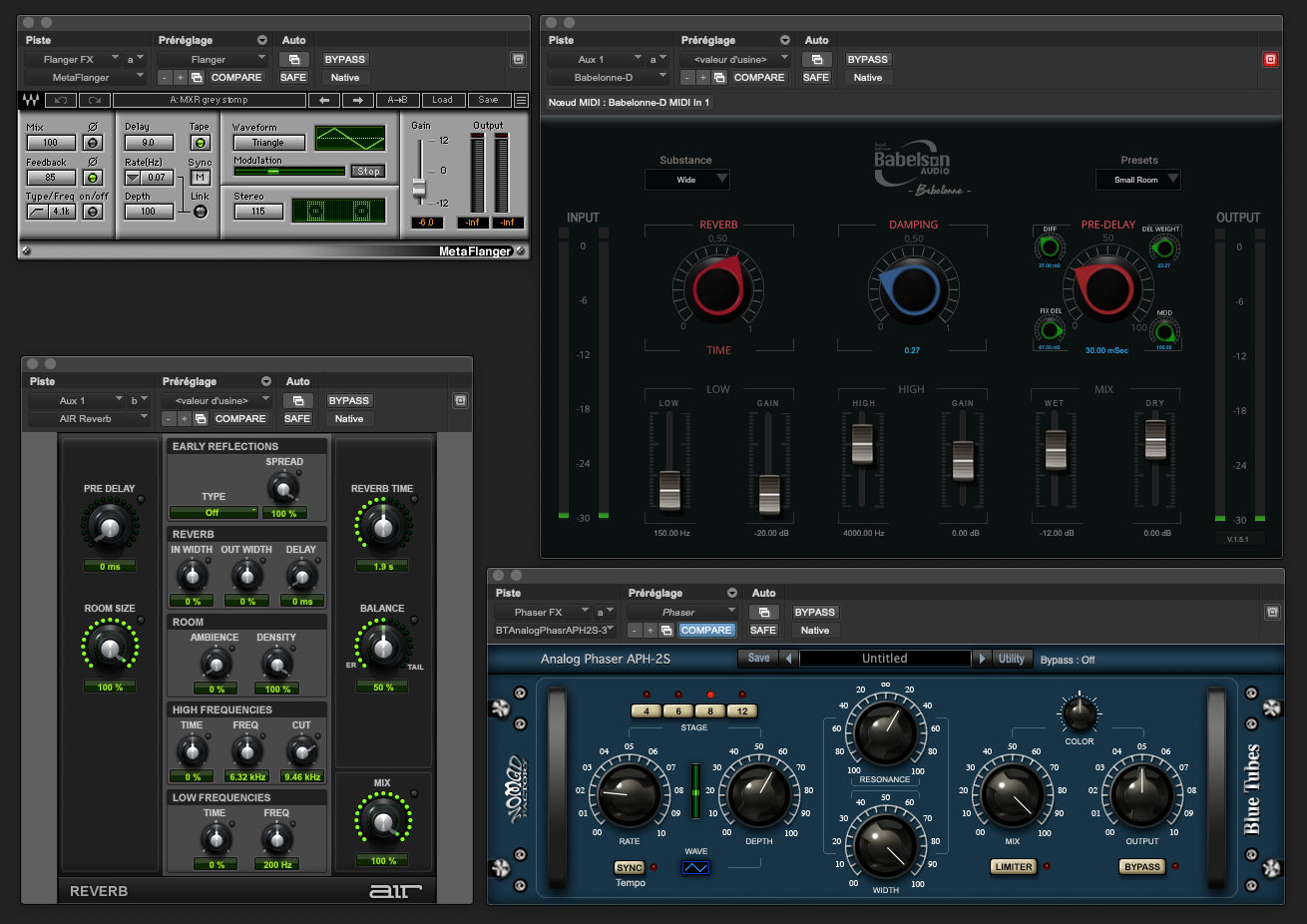The width and height of the screenshot is (1307, 924).
Task: Click the automation icon under Auto in Phaser window
Action: tap(764, 613)
